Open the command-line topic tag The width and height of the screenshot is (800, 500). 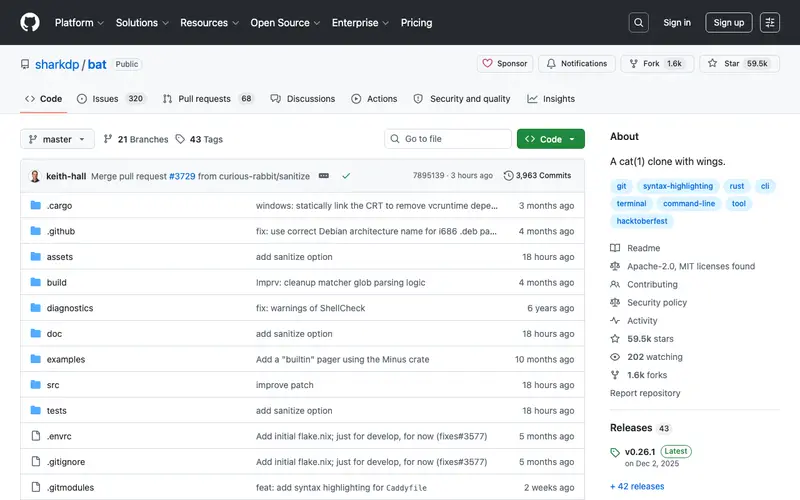pos(689,204)
